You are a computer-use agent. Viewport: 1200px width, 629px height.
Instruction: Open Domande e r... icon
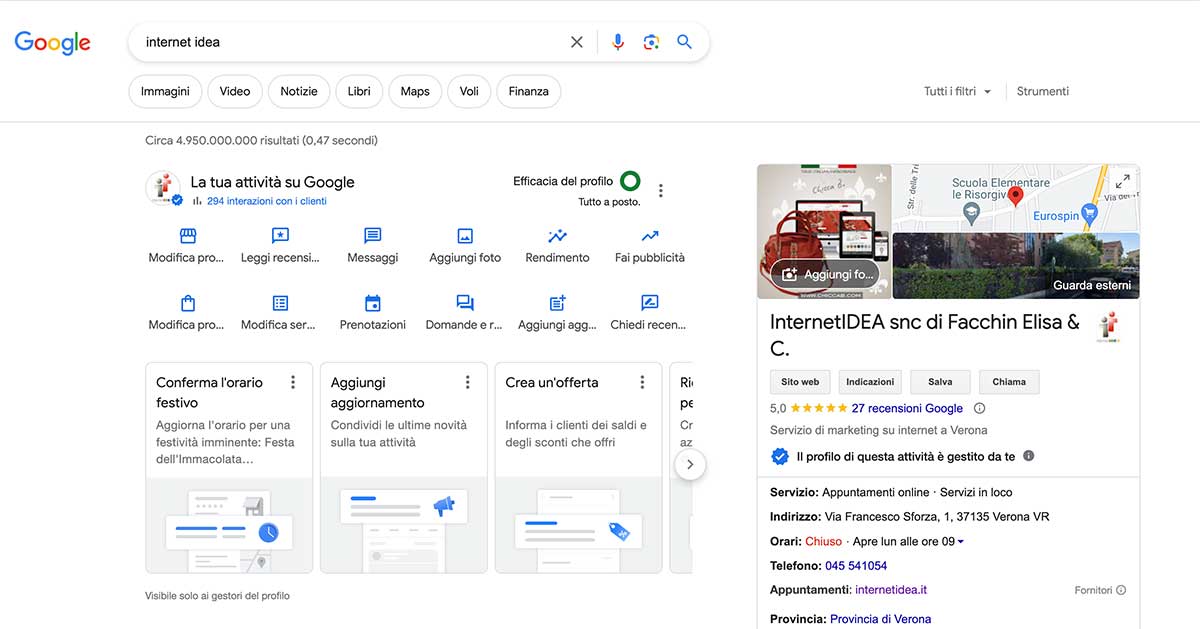[465, 303]
